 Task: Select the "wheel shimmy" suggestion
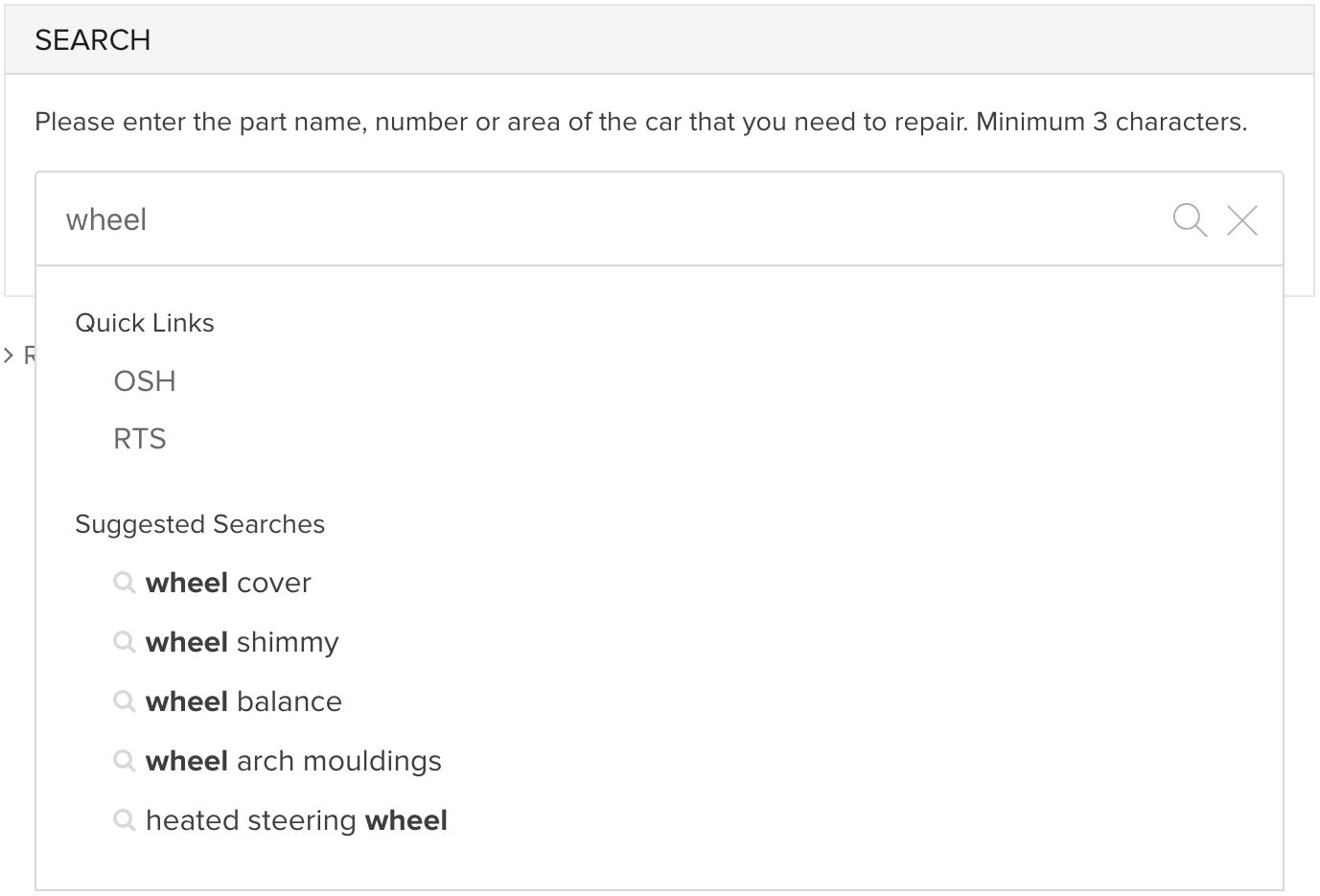(243, 642)
